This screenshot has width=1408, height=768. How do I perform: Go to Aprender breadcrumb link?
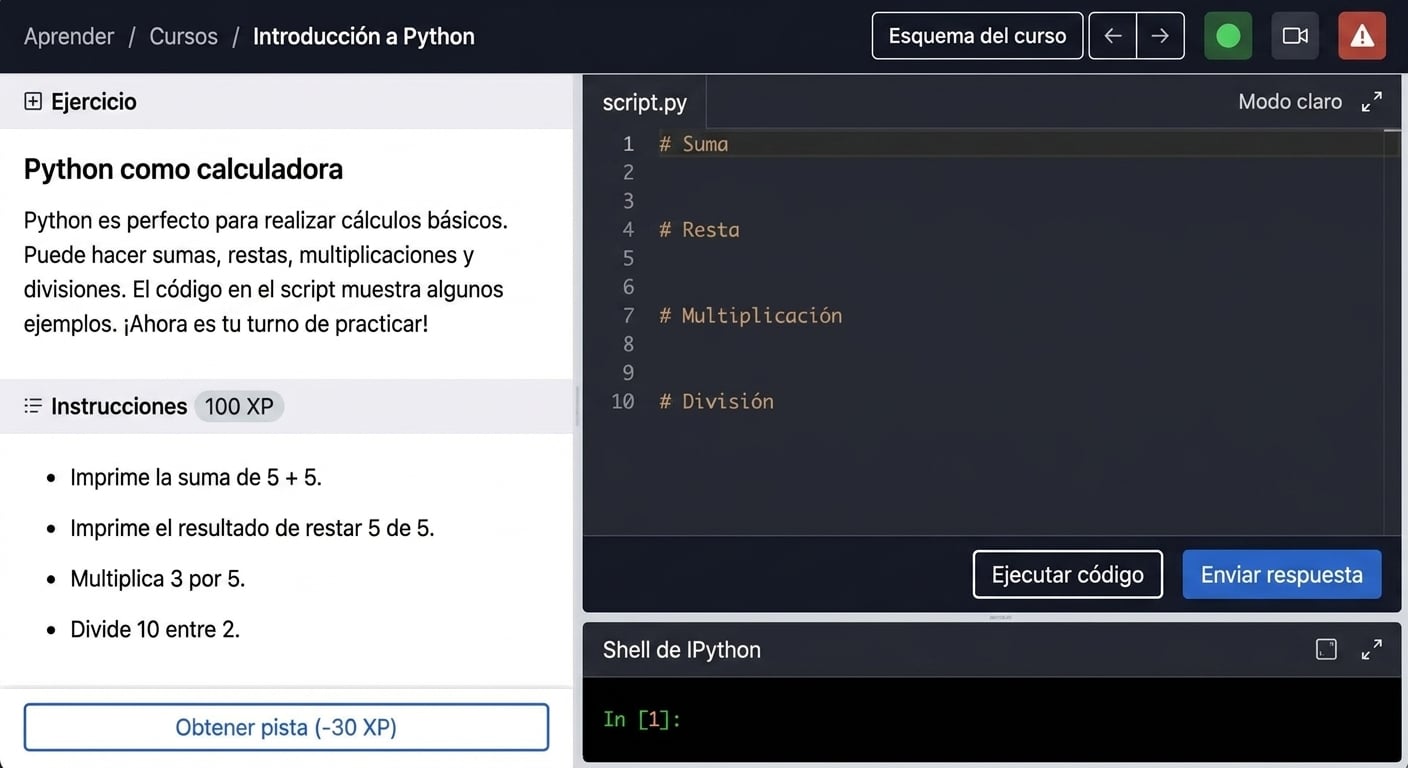(69, 36)
